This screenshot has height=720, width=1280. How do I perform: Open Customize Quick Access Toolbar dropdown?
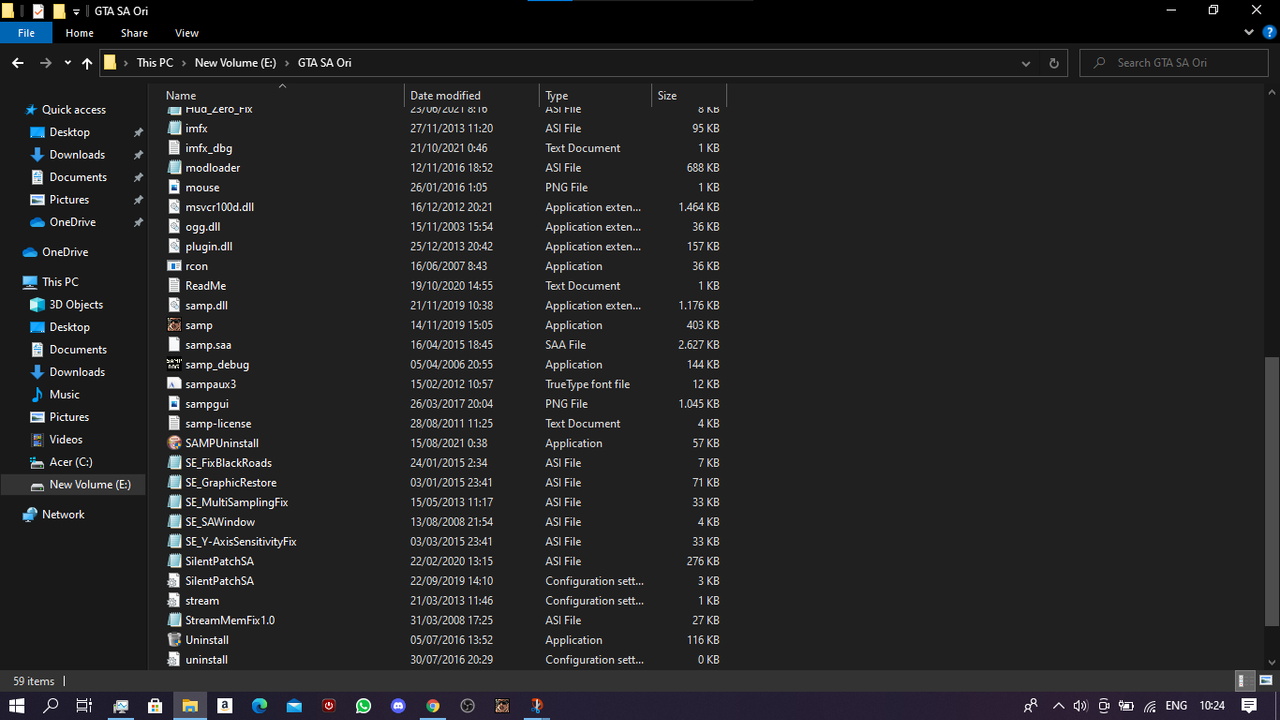click(77, 11)
